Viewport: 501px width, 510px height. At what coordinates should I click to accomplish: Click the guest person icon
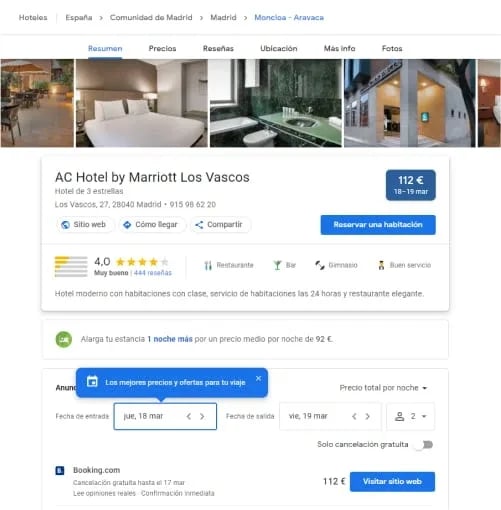click(399, 416)
